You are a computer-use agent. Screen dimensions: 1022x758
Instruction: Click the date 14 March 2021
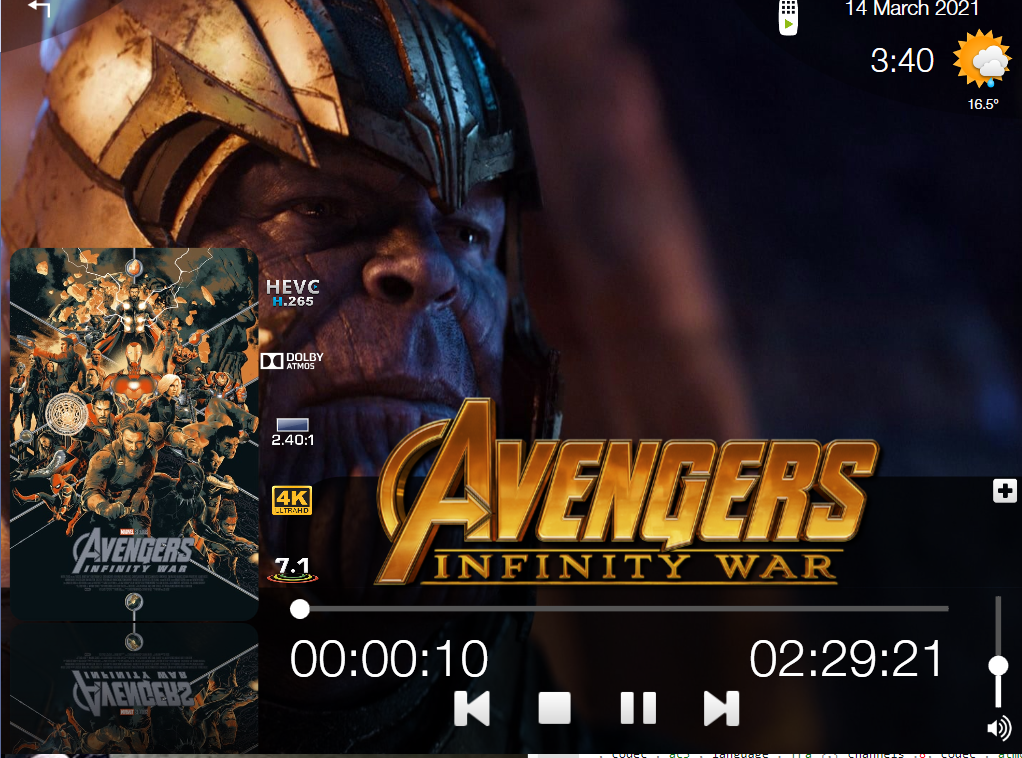[x=912, y=8]
